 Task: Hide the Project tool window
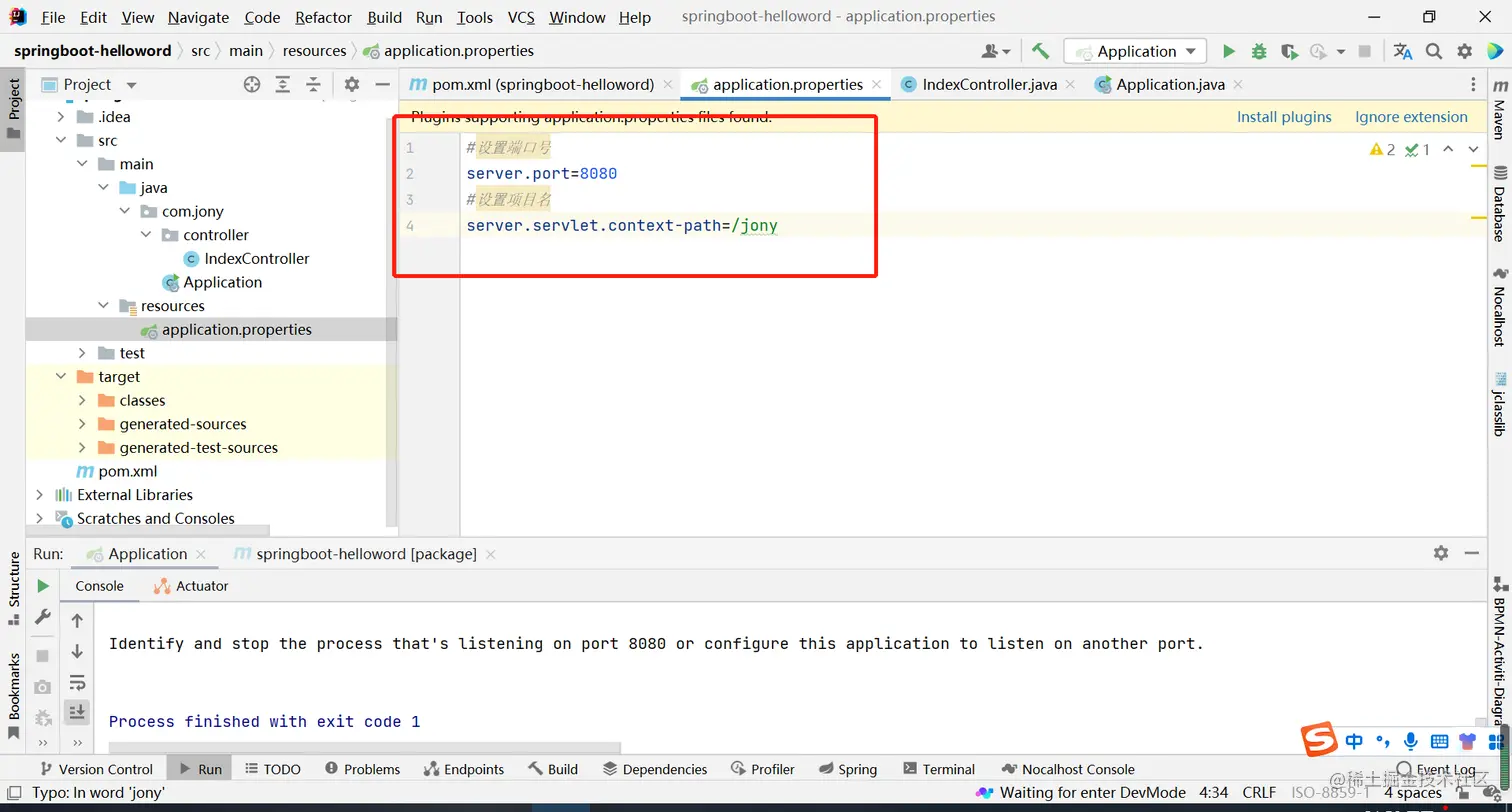pyautogui.click(x=382, y=85)
